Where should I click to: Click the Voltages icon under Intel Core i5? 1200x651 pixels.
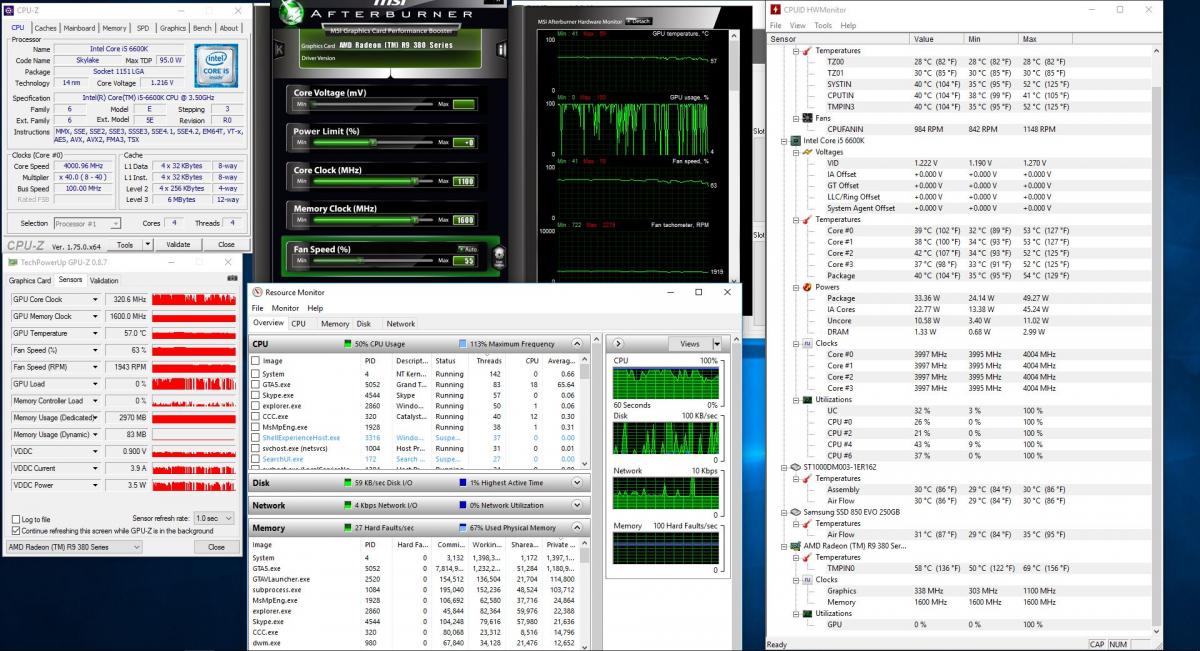(807, 152)
